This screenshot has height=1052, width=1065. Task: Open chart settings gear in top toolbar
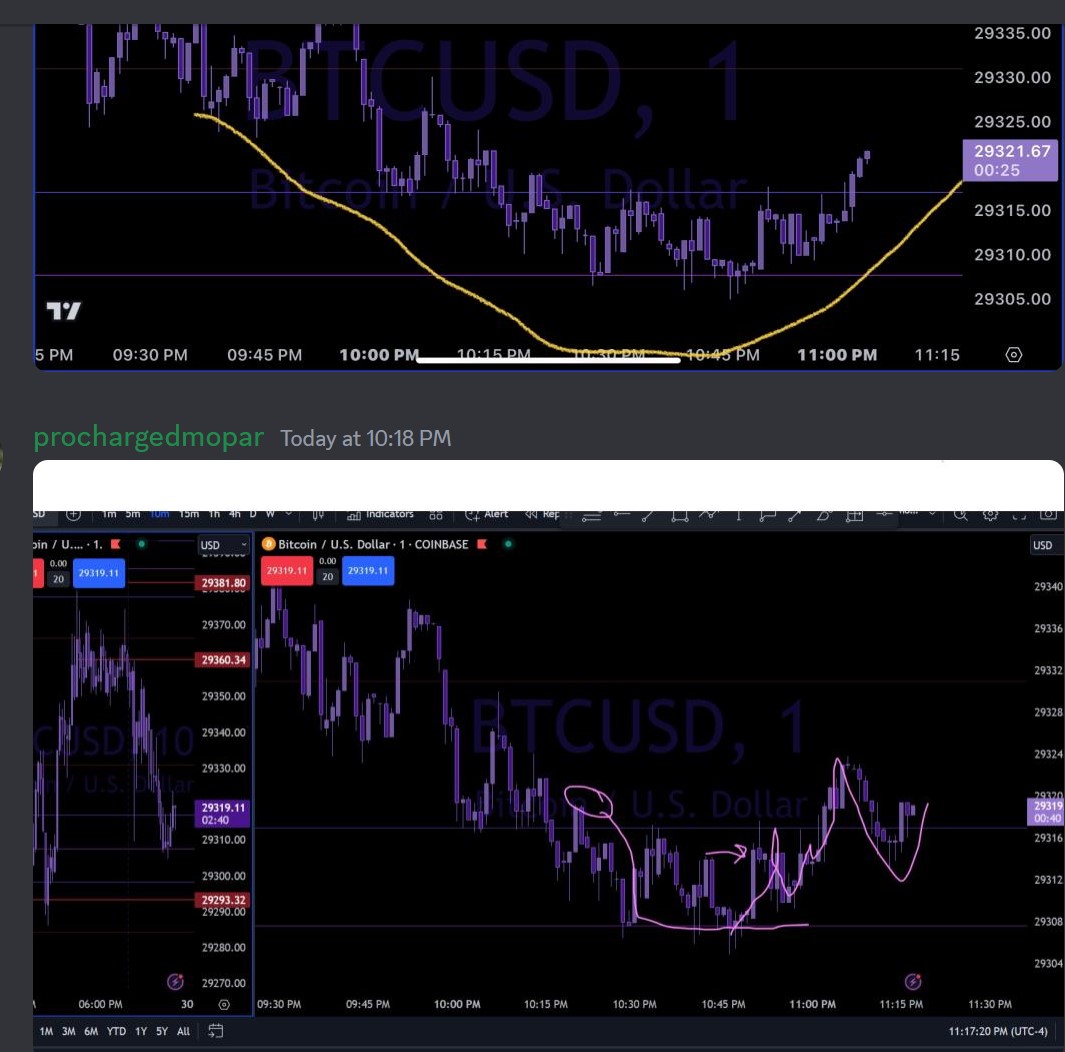pyautogui.click(x=990, y=514)
